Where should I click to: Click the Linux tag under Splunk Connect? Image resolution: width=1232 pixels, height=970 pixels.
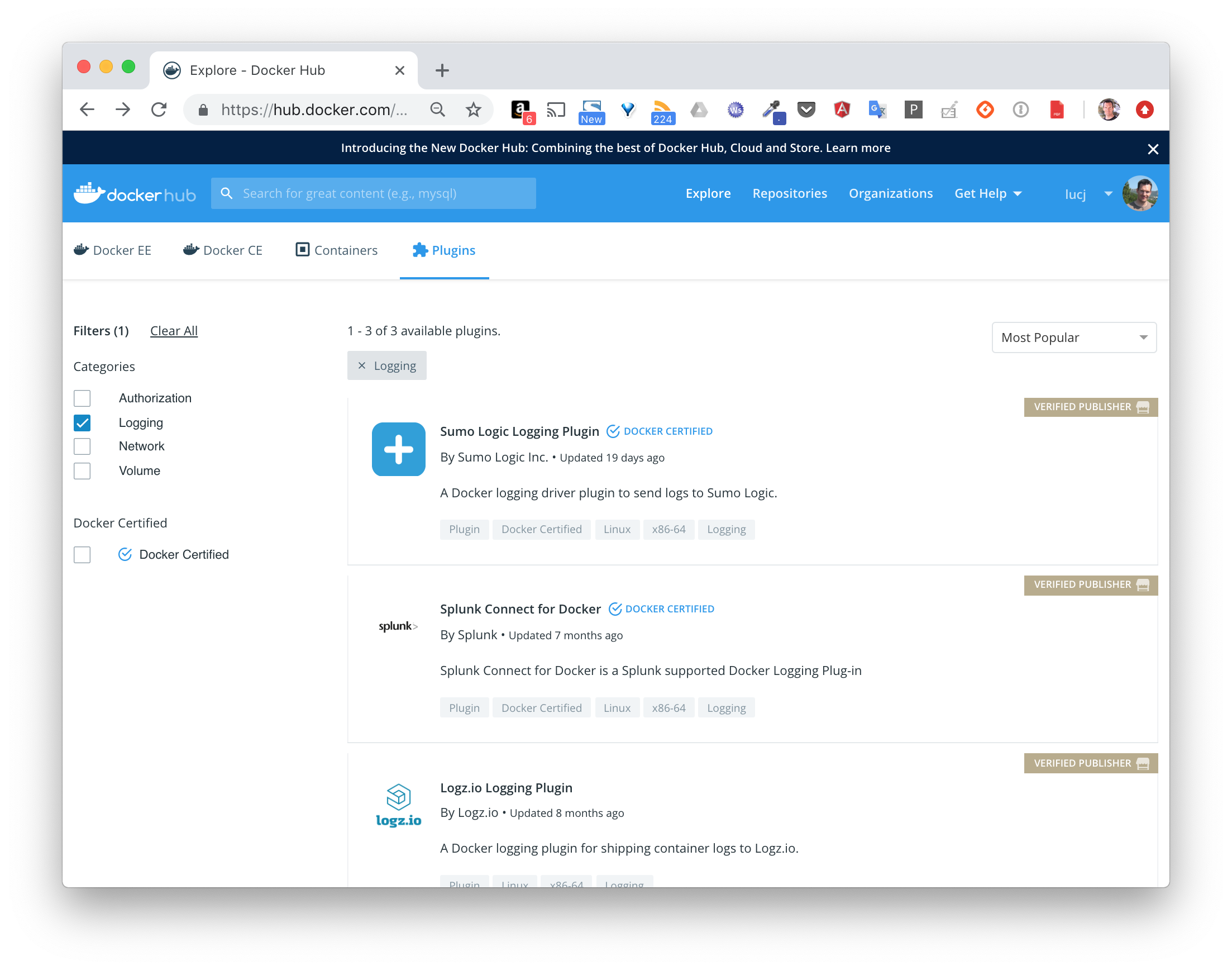pos(617,708)
